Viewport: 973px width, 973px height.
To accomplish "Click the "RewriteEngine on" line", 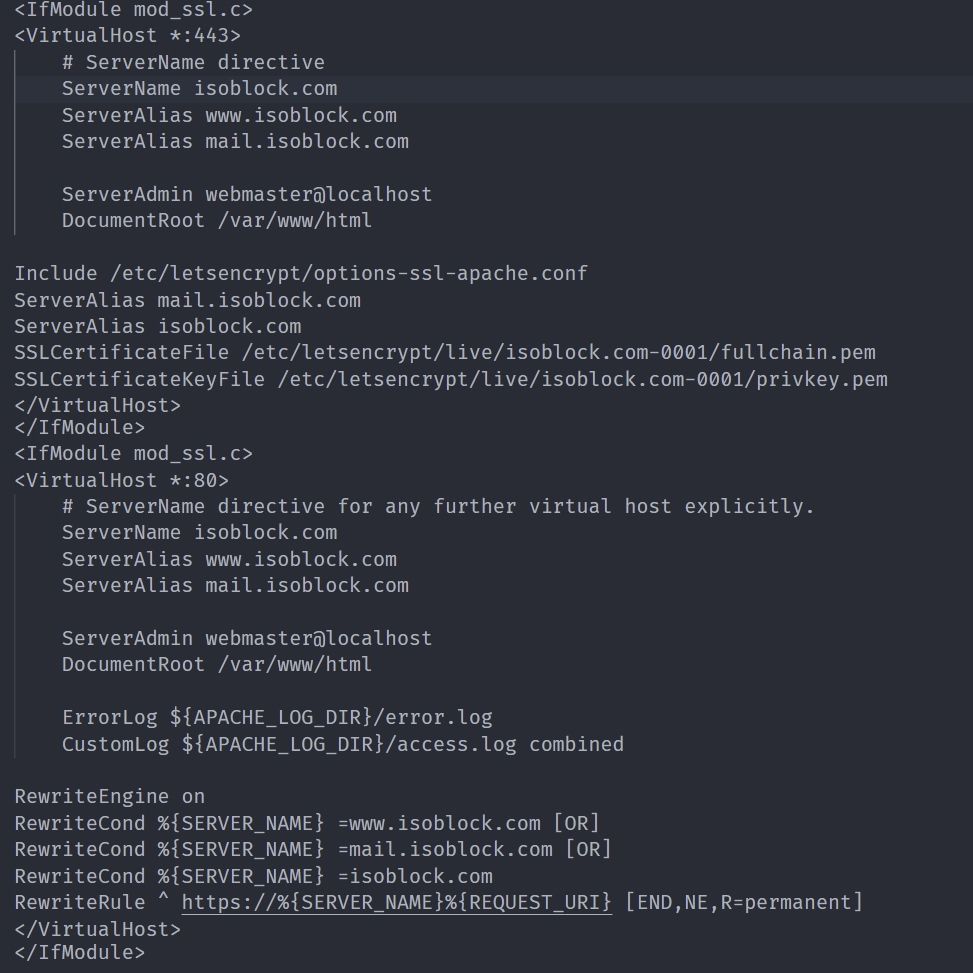I will tap(109, 797).
